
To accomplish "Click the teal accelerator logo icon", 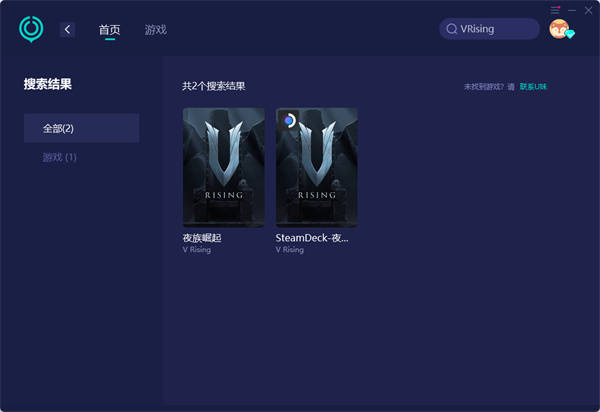I will [x=31, y=29].
